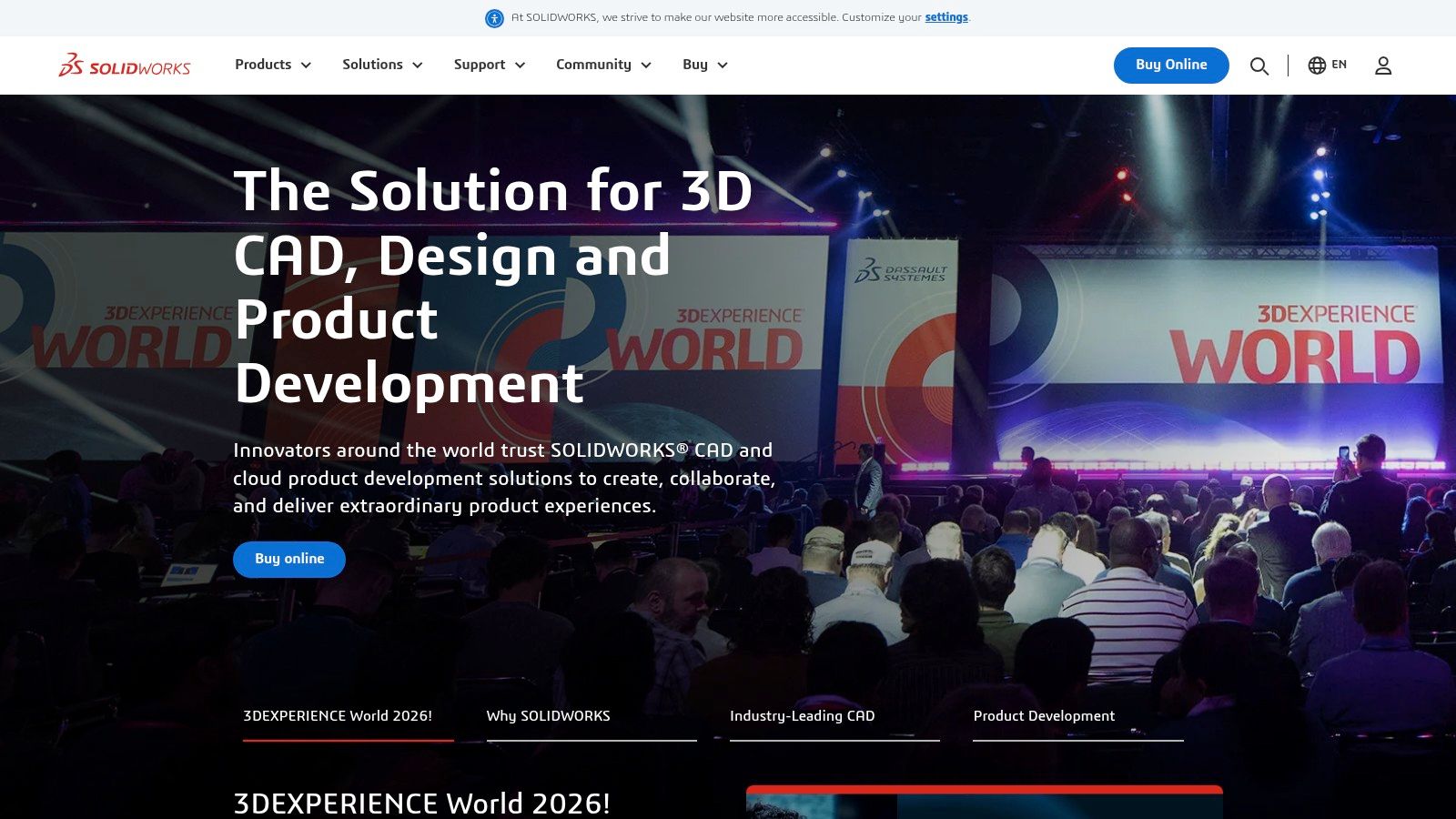Image resolution: width=1456 pixels, height=819 pixels.
Task: Click the accessibility icon in top banner
Action: click(494, 18)
